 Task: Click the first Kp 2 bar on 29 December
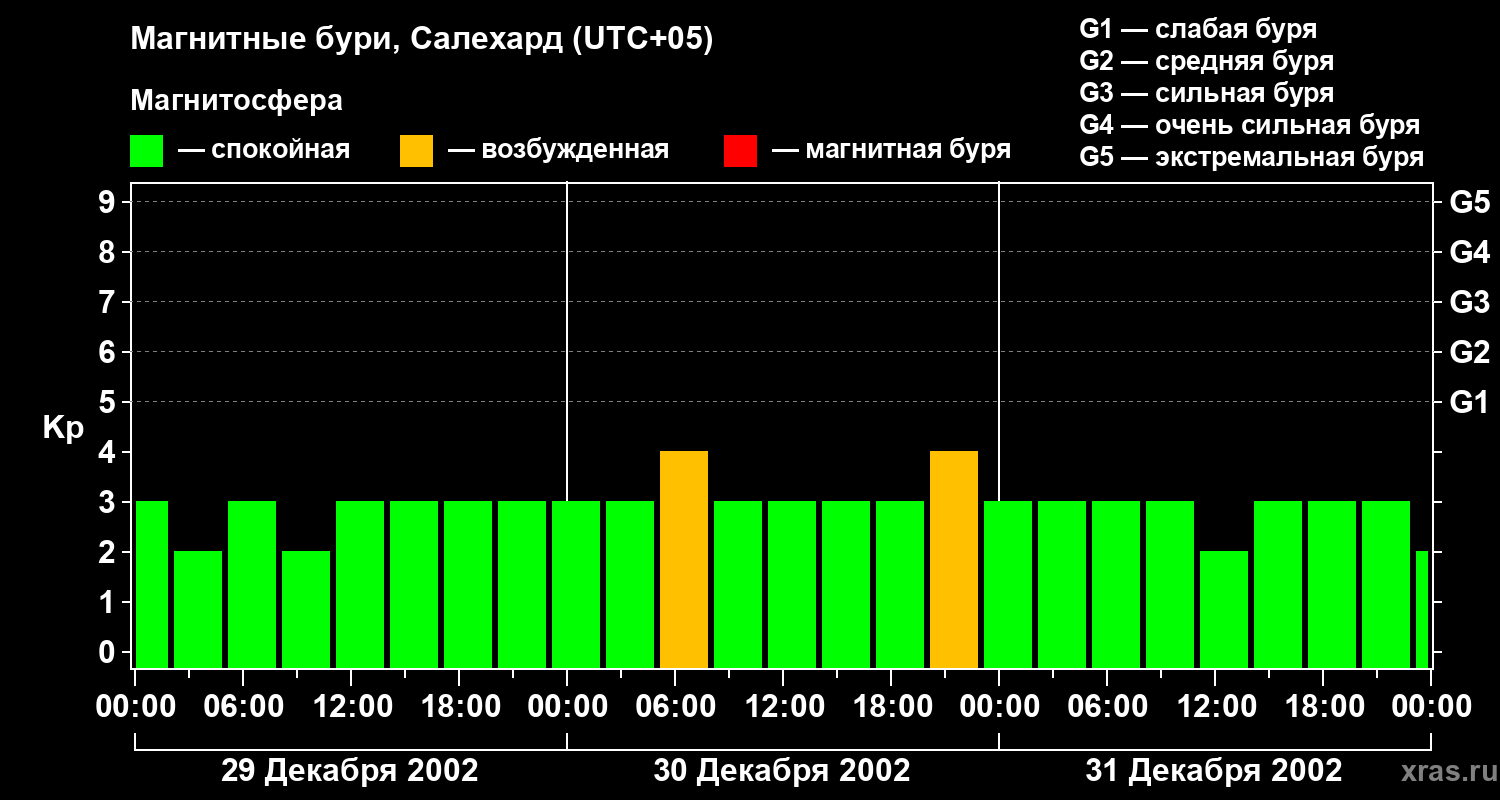[198, 610]
